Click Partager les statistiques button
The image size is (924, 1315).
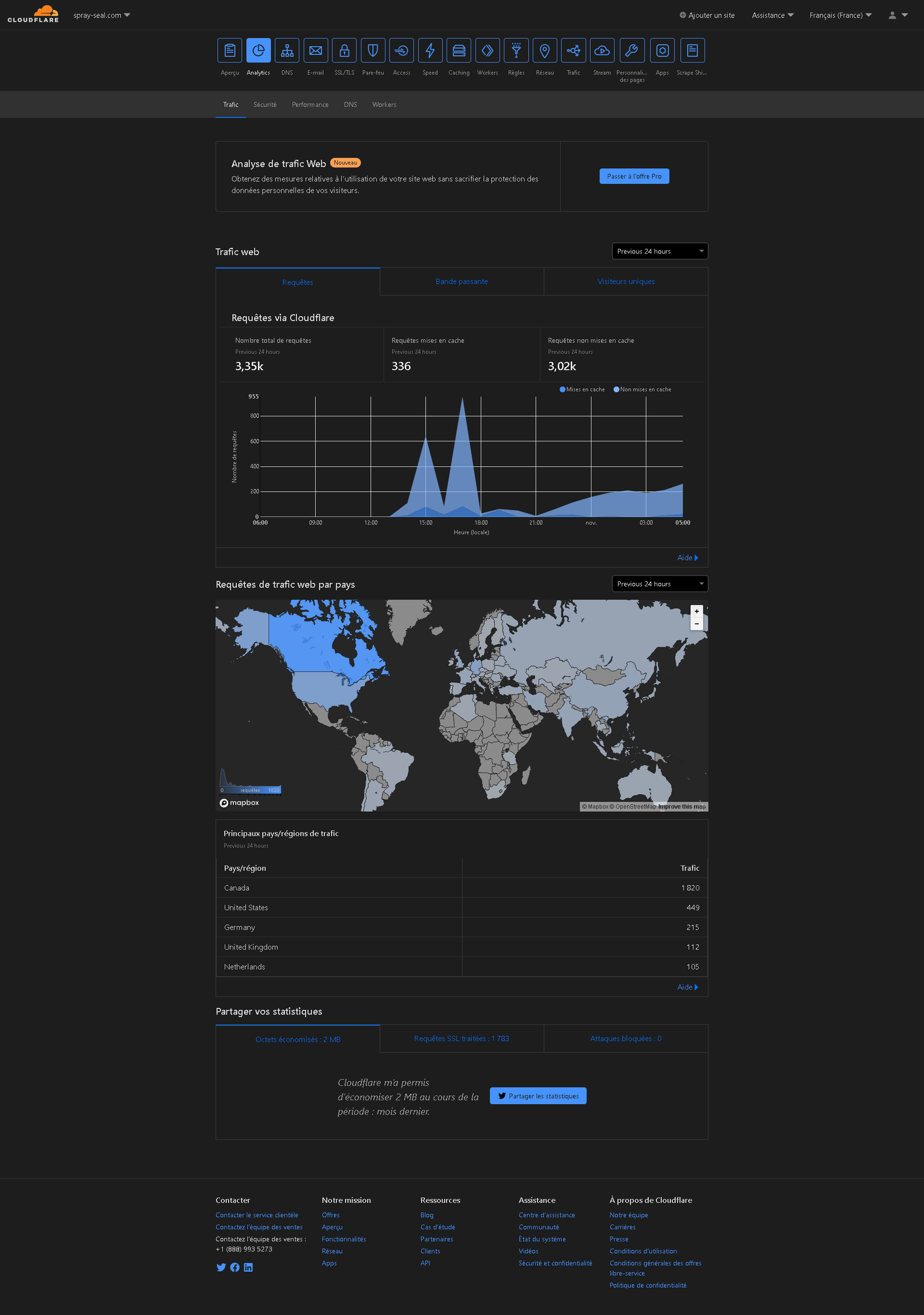pos(538,1096)
